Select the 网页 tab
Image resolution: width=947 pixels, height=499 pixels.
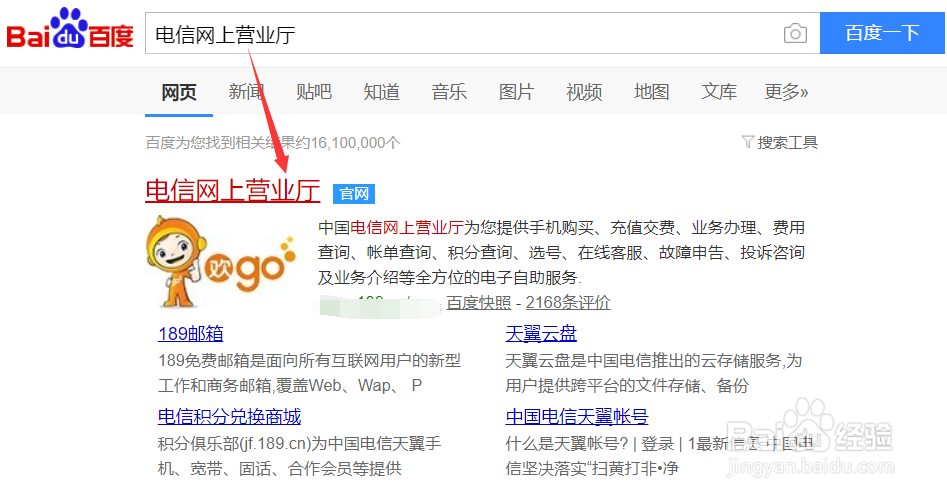[x=179, y=92]
